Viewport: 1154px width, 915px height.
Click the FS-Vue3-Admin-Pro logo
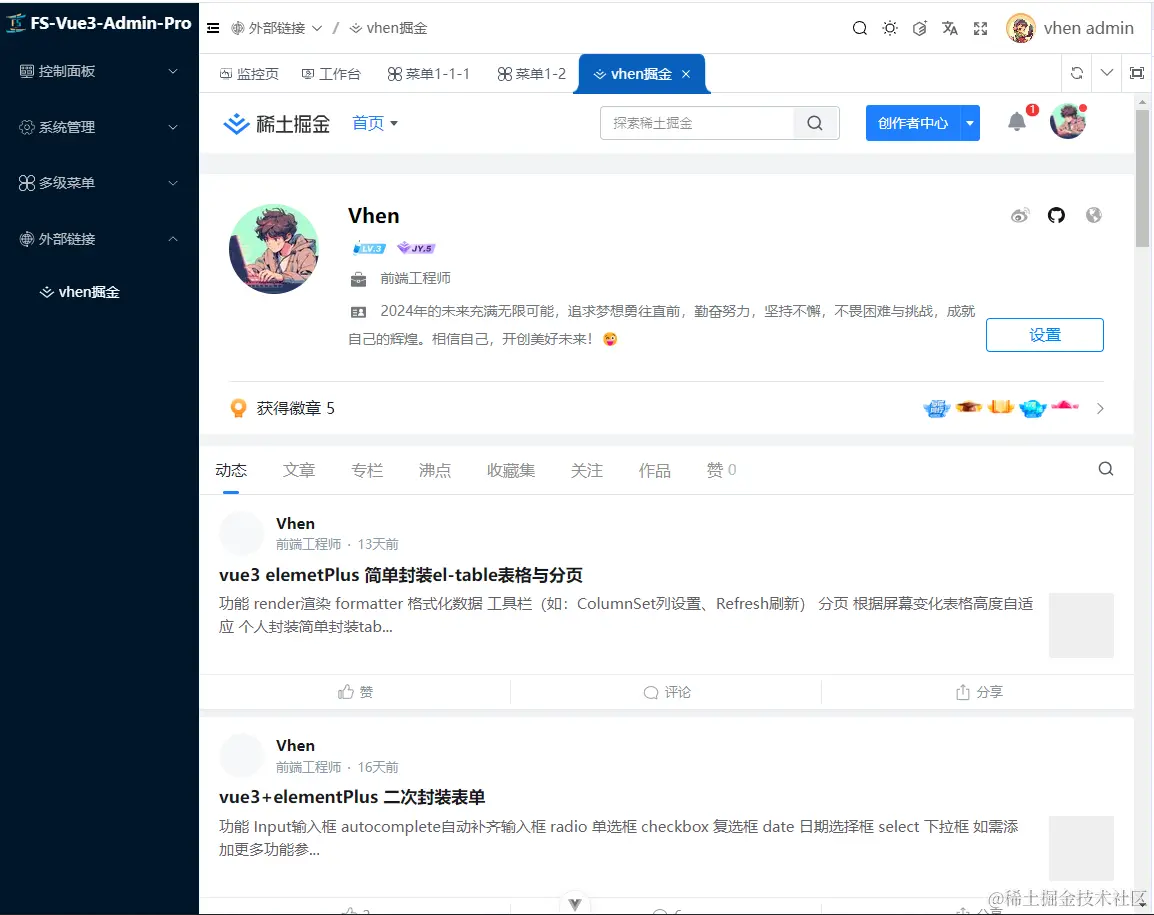pos(99,23)
